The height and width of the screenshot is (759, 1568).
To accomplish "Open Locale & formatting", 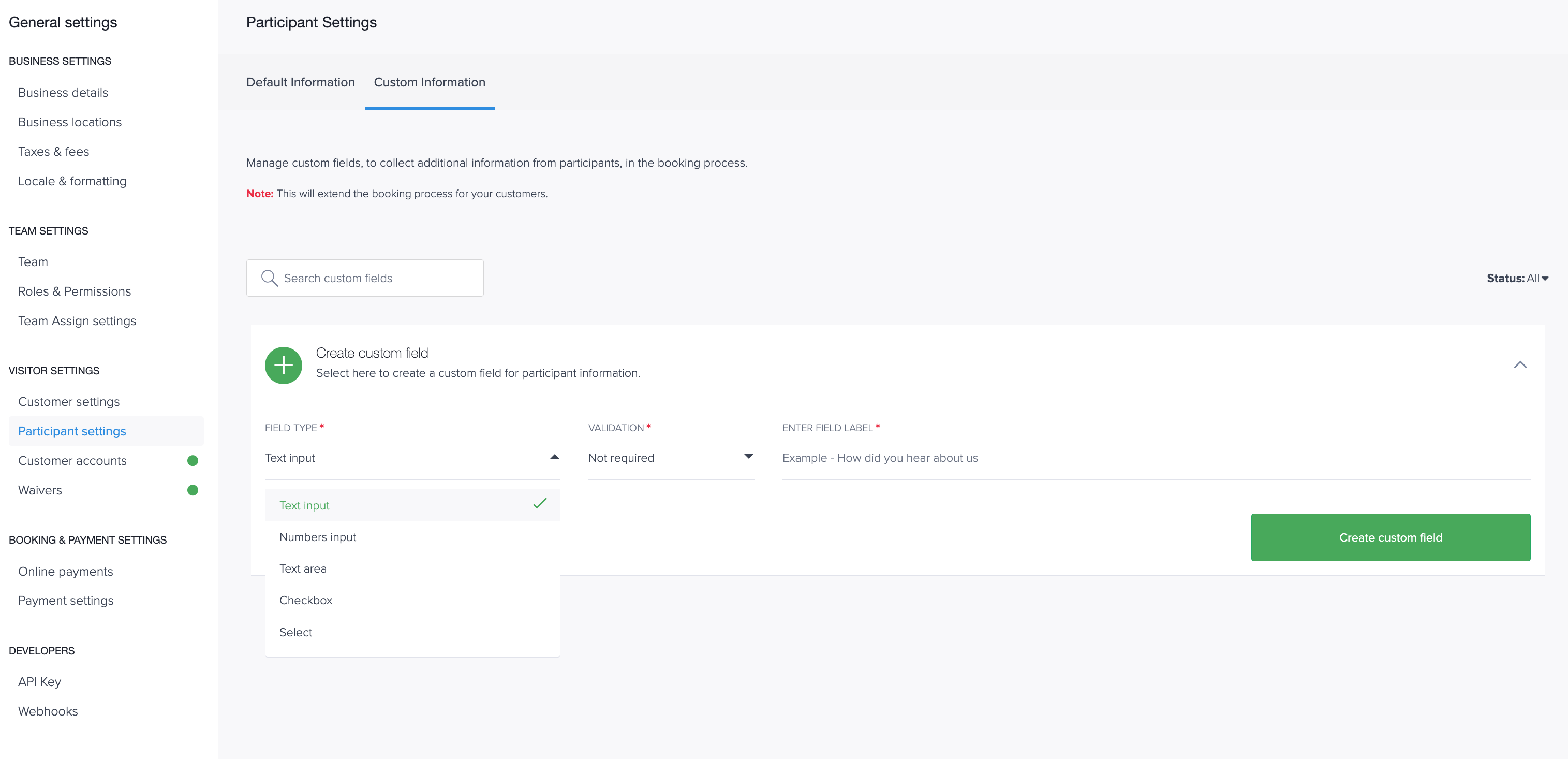I will (72, 181).
